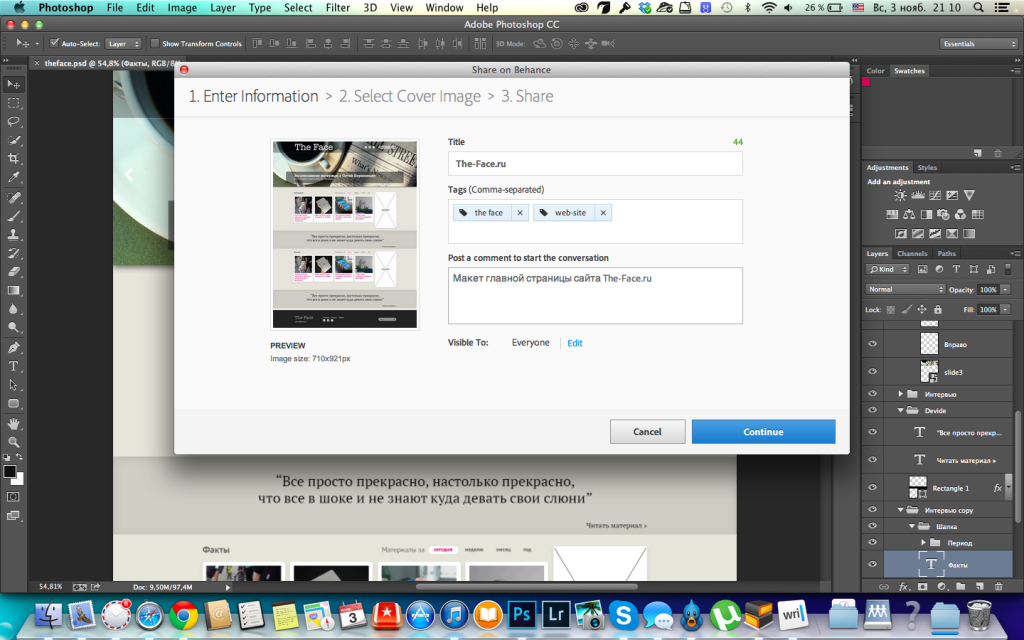Viewport: 1024px width, 640px height.
Task: Select the Rectangular Marquee tool
Action: coord(13,103)
